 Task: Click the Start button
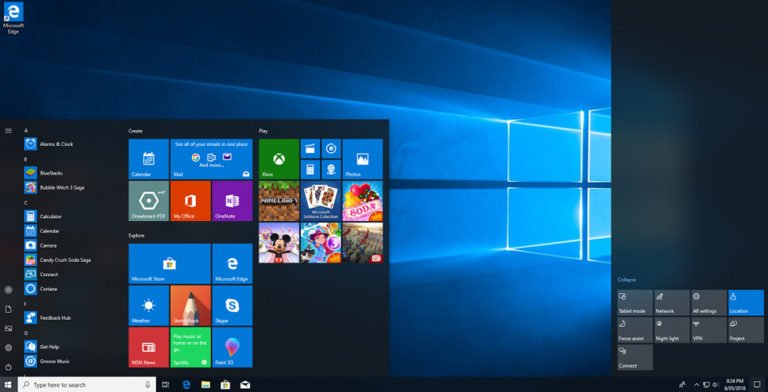tap(8, 385)
